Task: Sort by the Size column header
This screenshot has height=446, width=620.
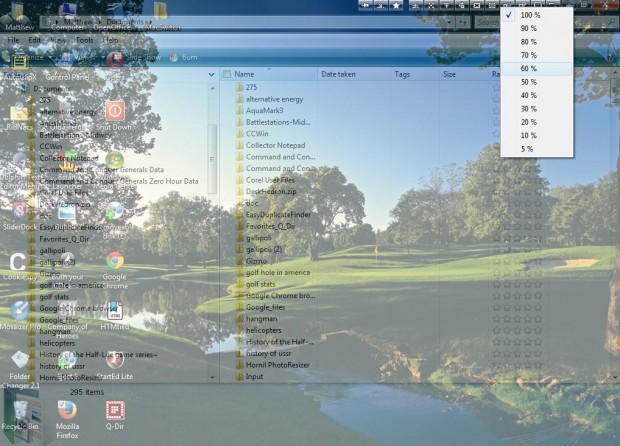Action: tap(463, 74)
